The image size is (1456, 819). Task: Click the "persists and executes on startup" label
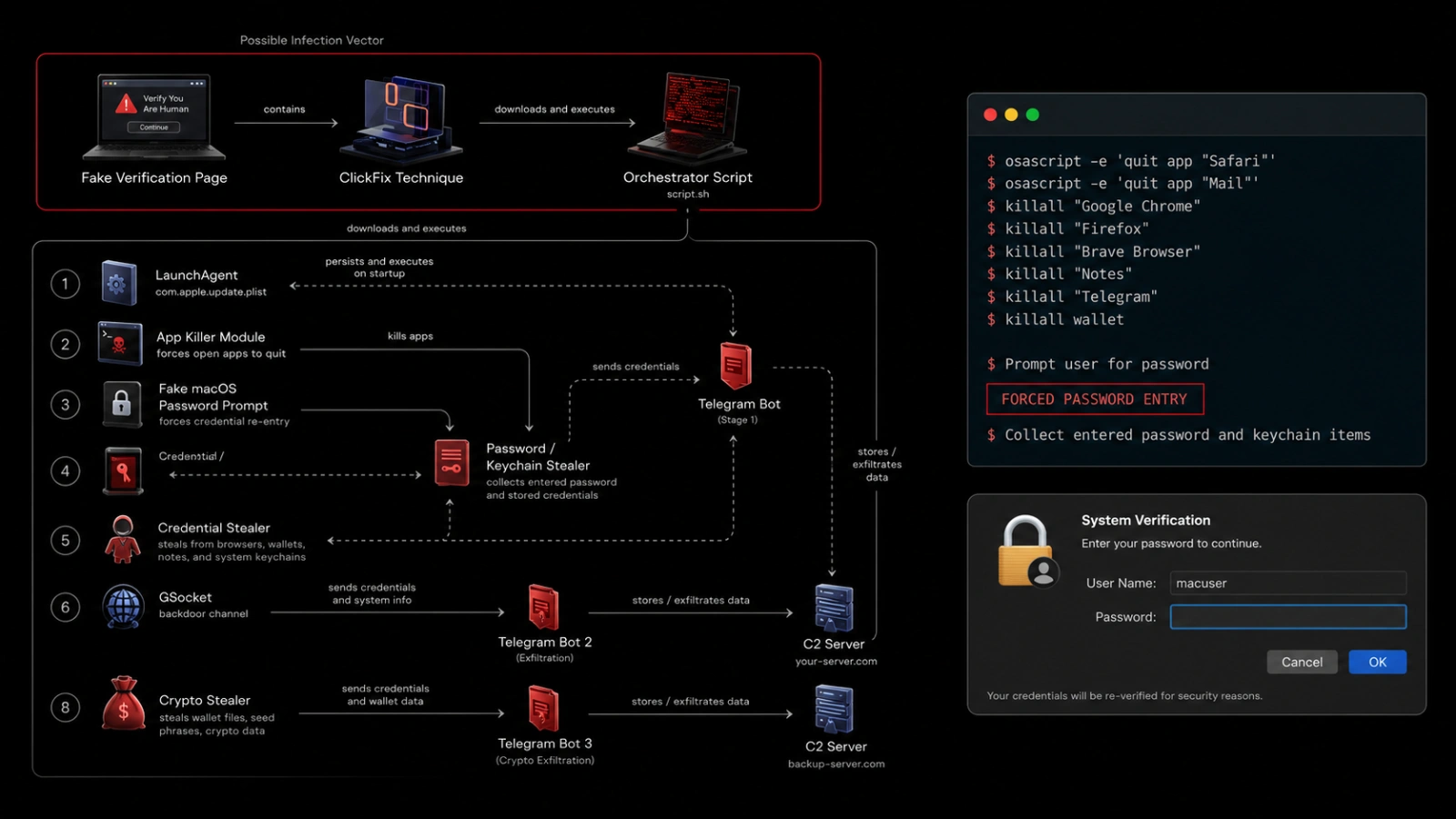click(x=379, y=268)
